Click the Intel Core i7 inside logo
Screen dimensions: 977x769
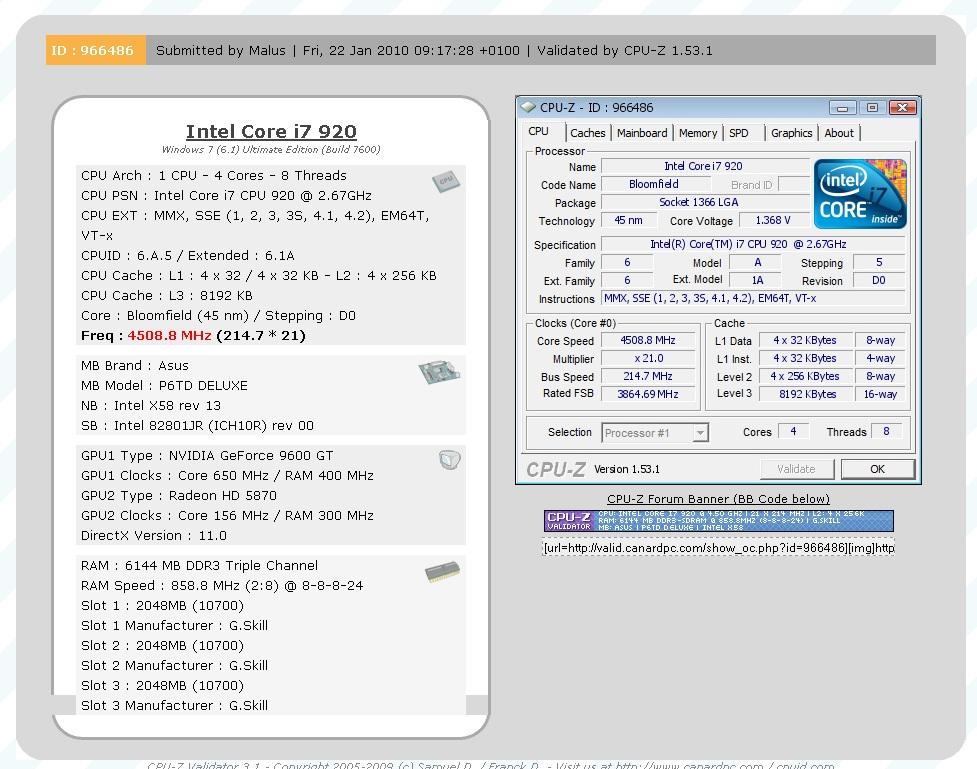click(x=860, y=194)
